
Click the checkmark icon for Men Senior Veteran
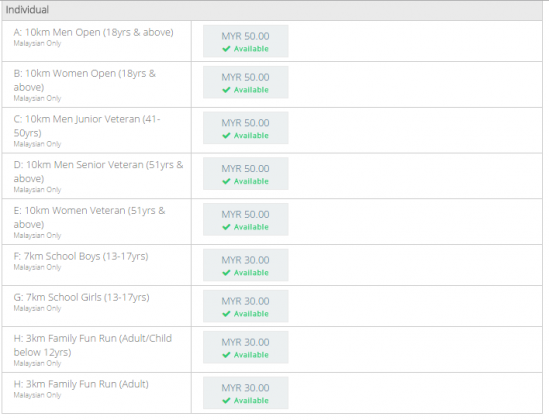[226, 181]
